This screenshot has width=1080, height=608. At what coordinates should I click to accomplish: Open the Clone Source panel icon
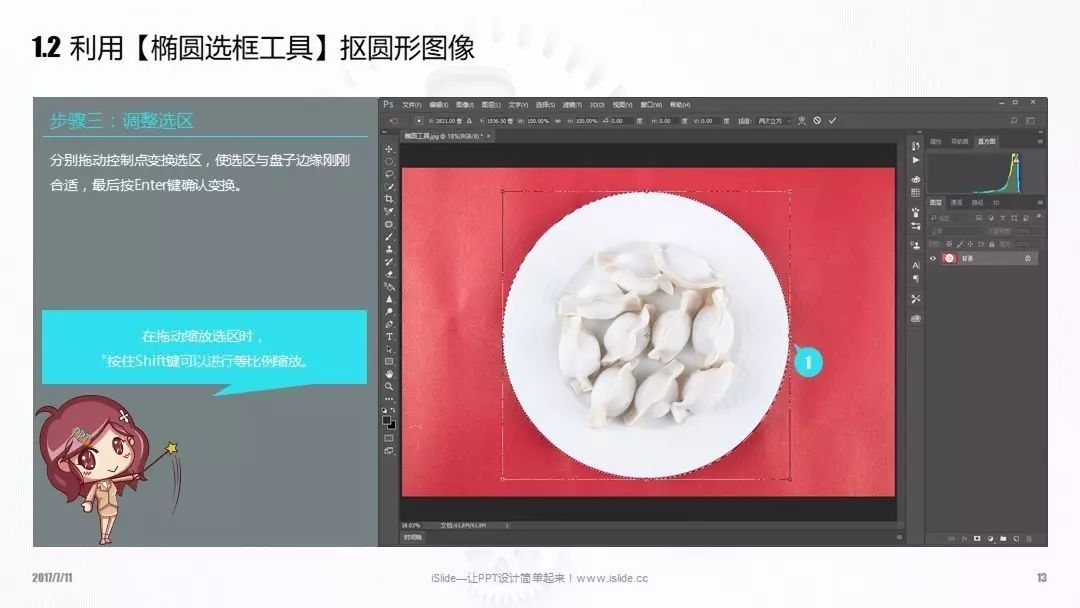pos(915,245)
